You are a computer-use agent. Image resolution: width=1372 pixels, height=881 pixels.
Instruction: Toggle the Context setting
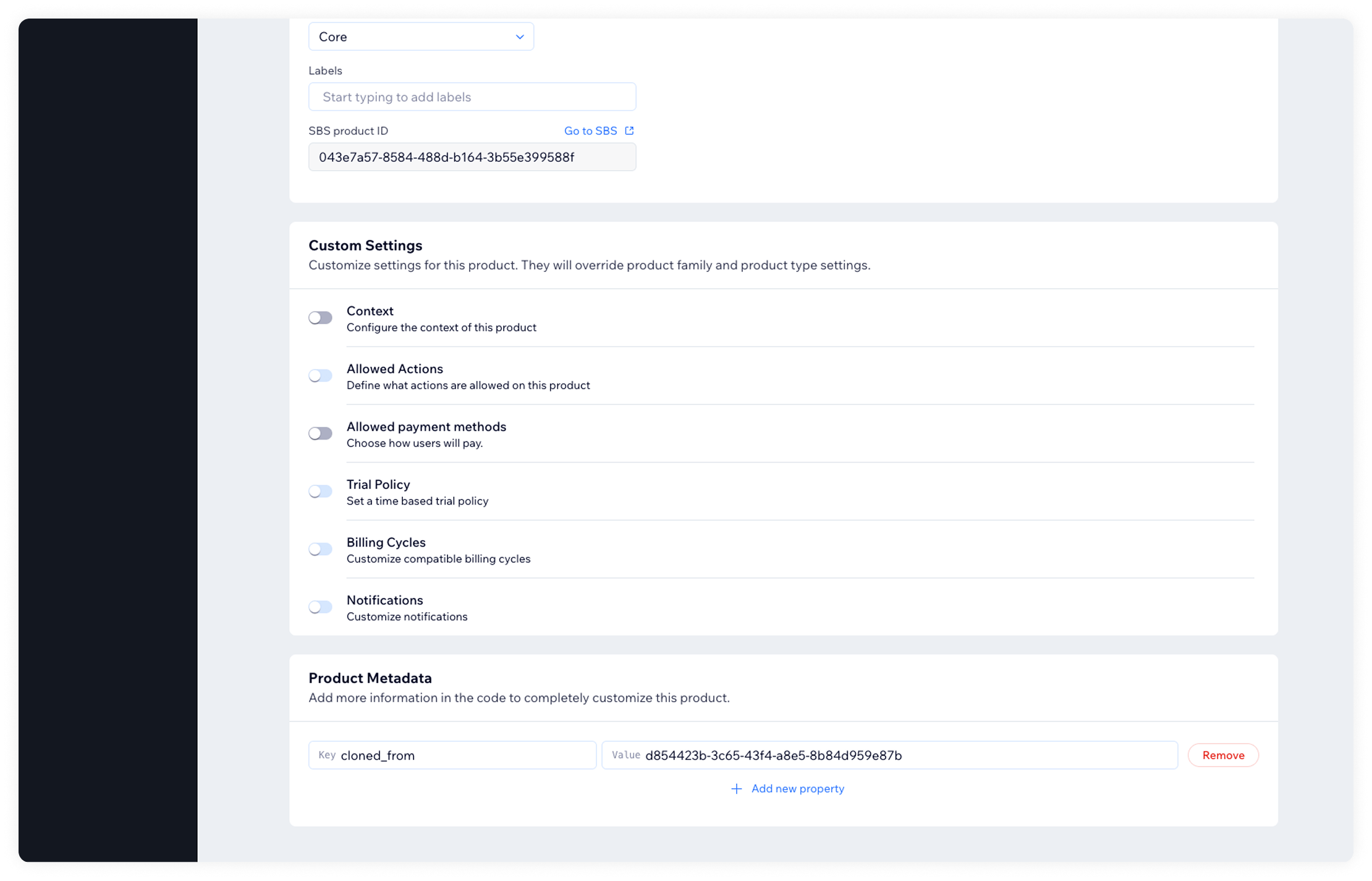pos(321,318)
